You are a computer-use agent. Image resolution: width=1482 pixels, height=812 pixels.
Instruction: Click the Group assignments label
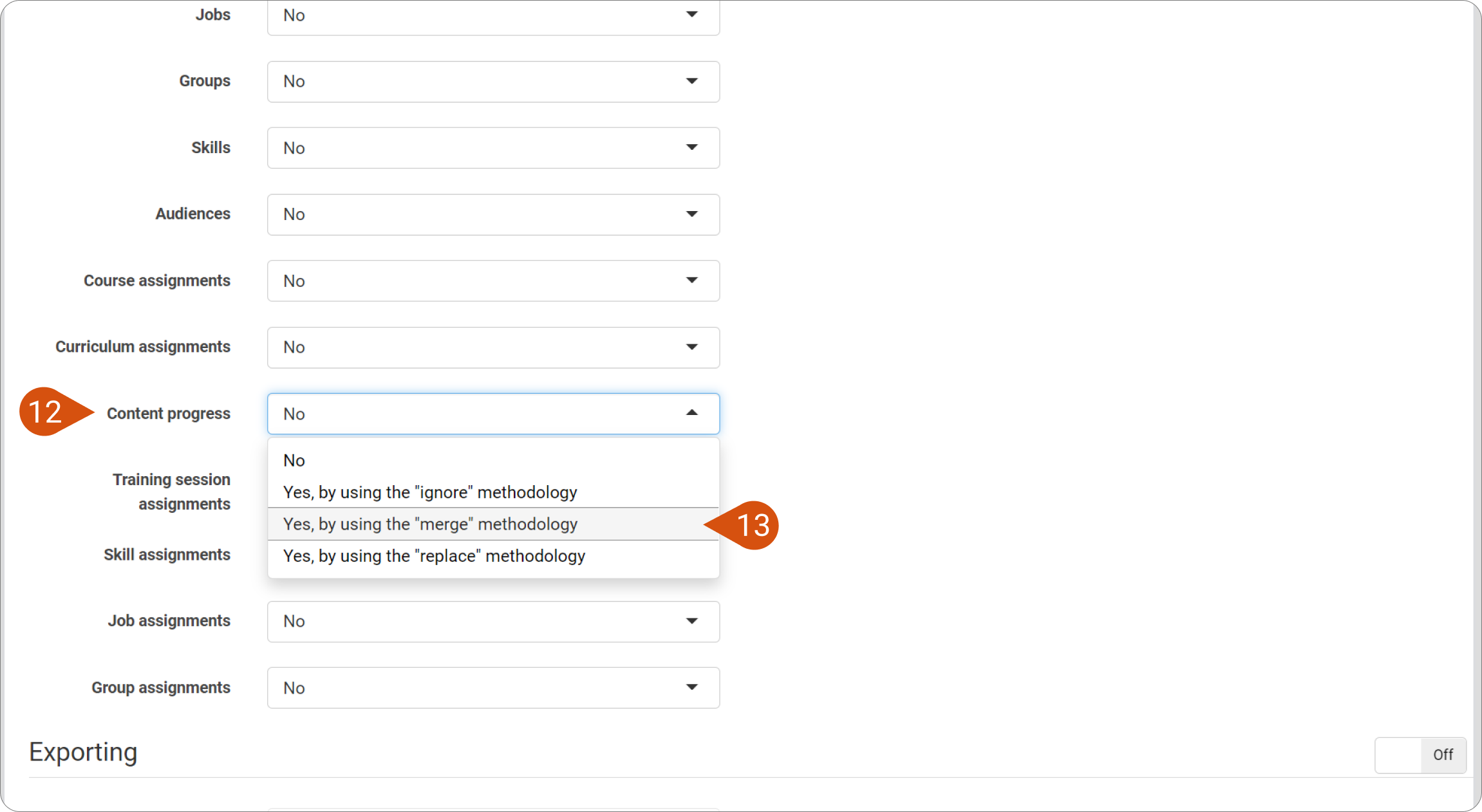point(161,688)
